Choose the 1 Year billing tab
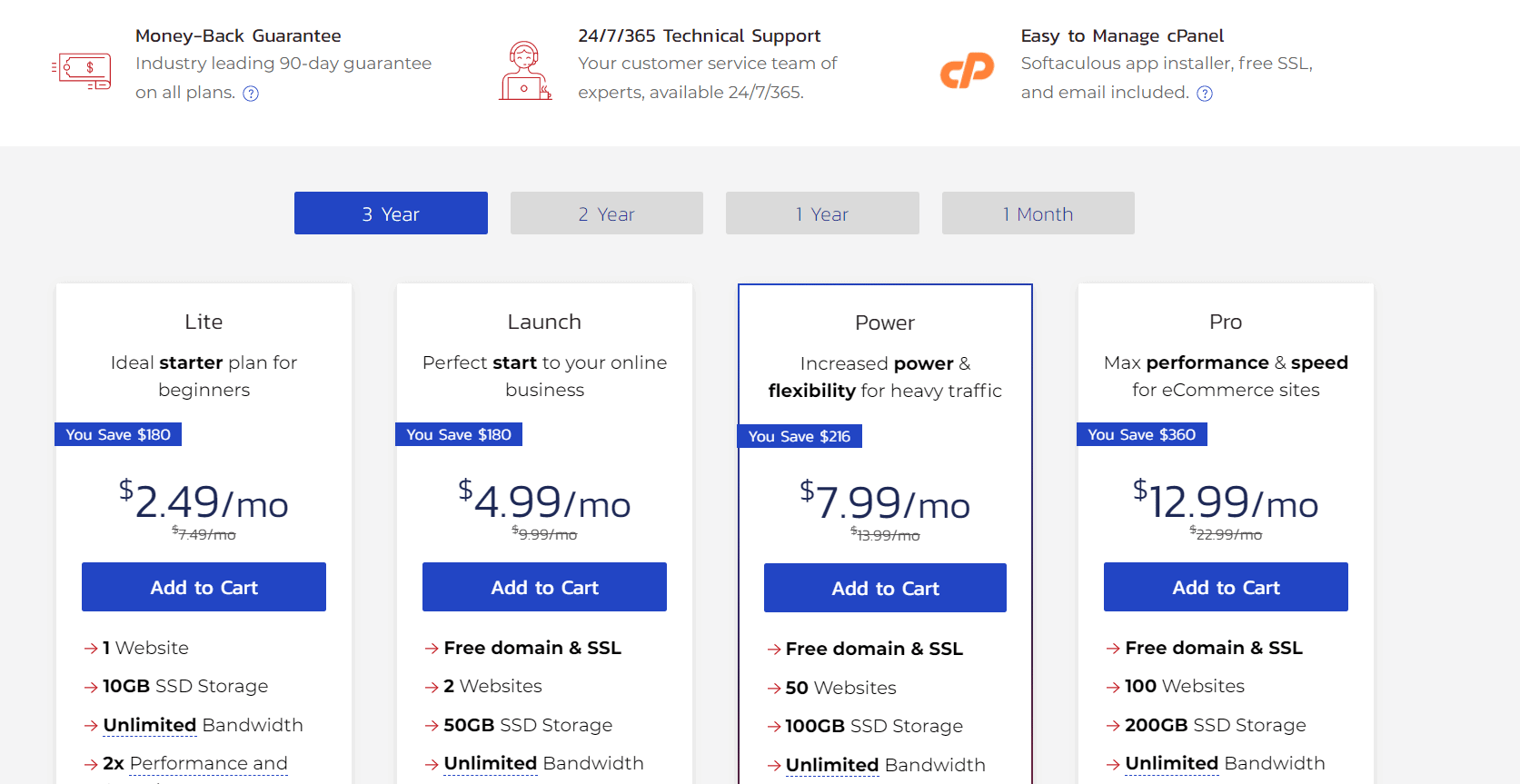Screen dimensions: 1520x784 coord(822,213)
